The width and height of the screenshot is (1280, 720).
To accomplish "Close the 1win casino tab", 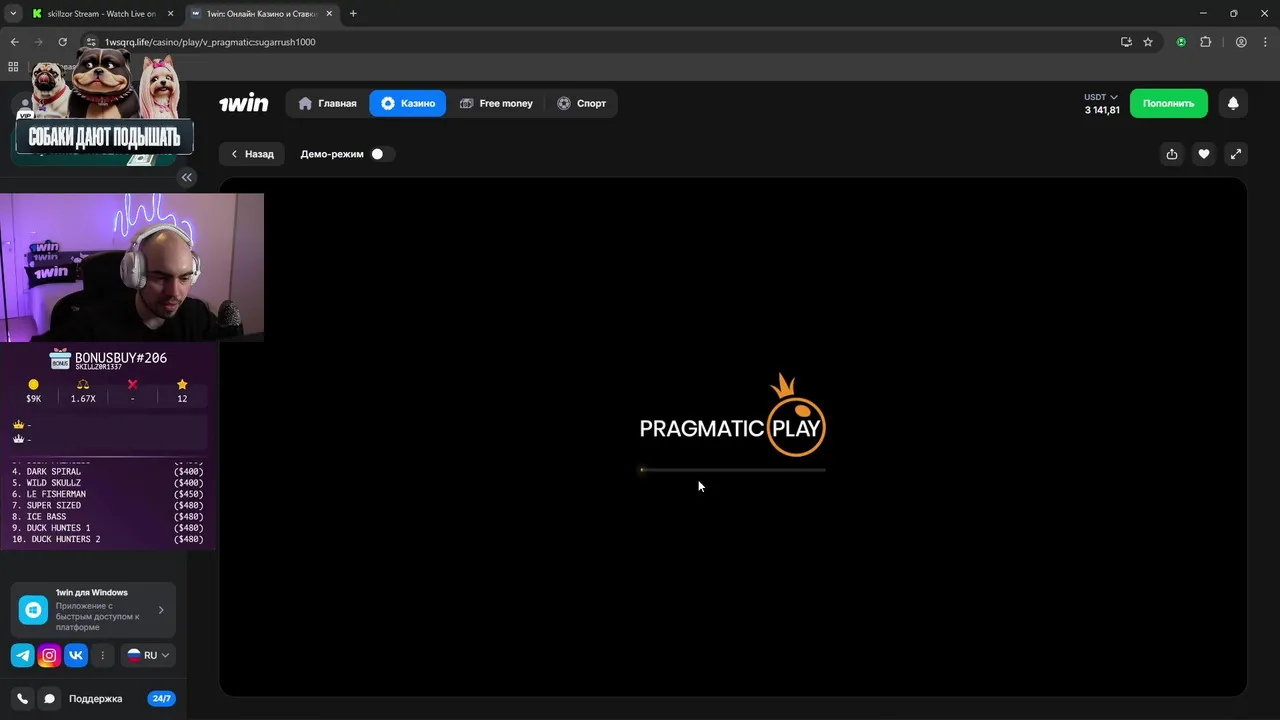I will [x=329, y=14].
